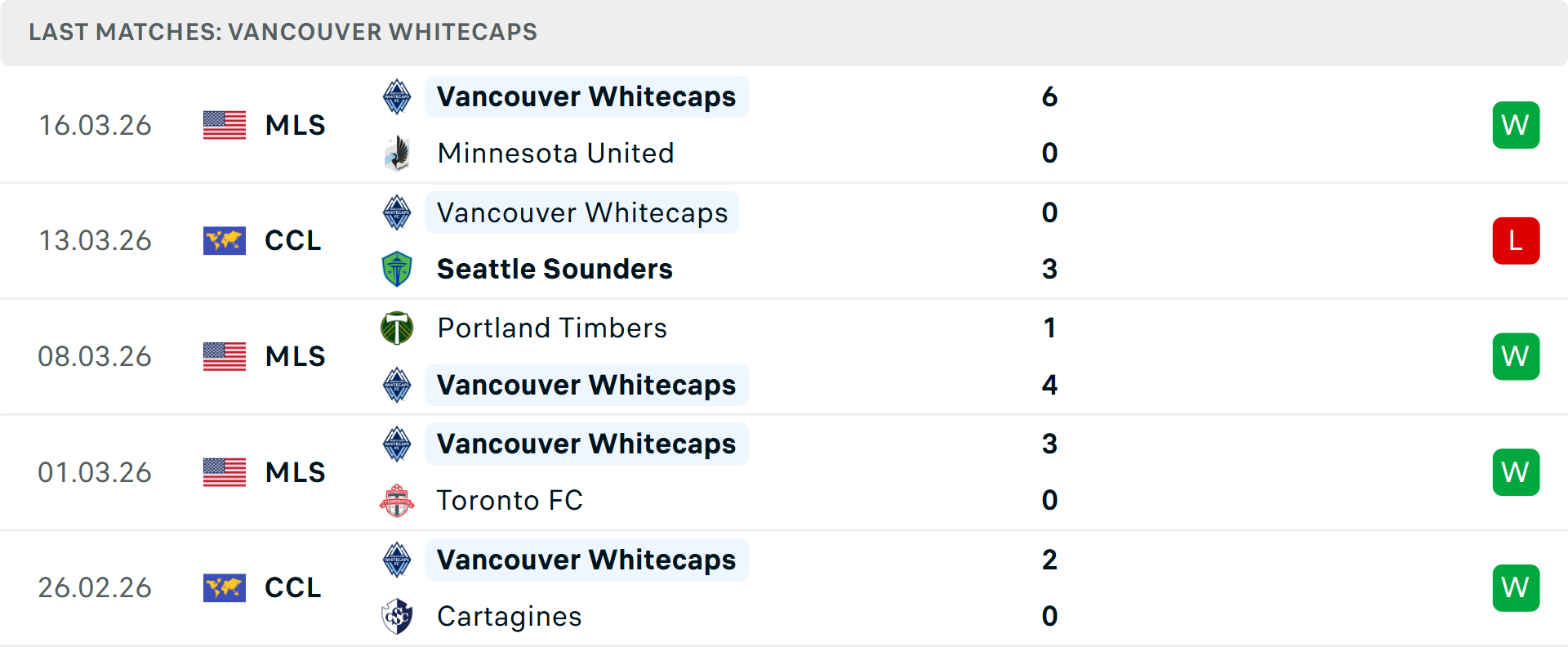Screen dimensions: 1568x647
Task: Click the score 6 for Vancouver versus Minnesota
Action: point(1050,96)
